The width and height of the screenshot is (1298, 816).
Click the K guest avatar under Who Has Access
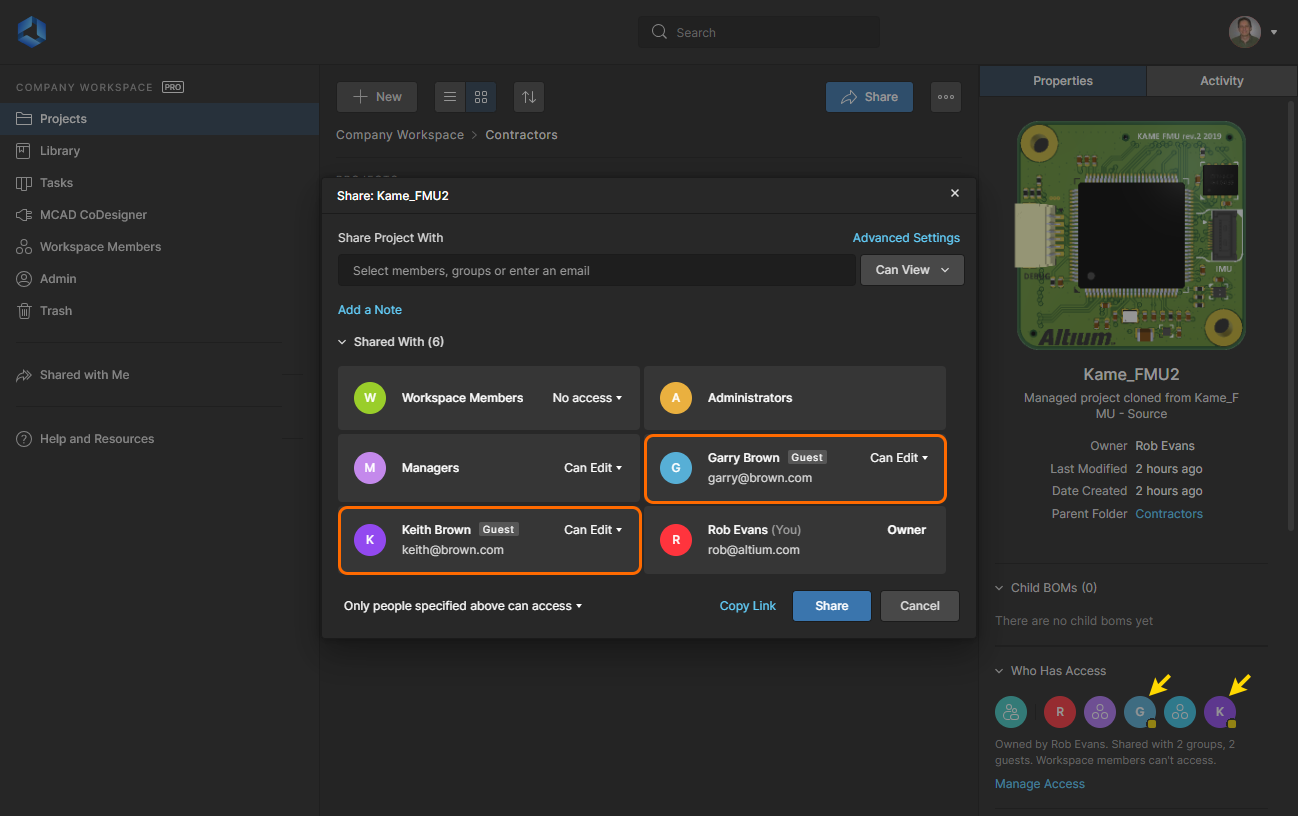click(x=1220, y=712)
